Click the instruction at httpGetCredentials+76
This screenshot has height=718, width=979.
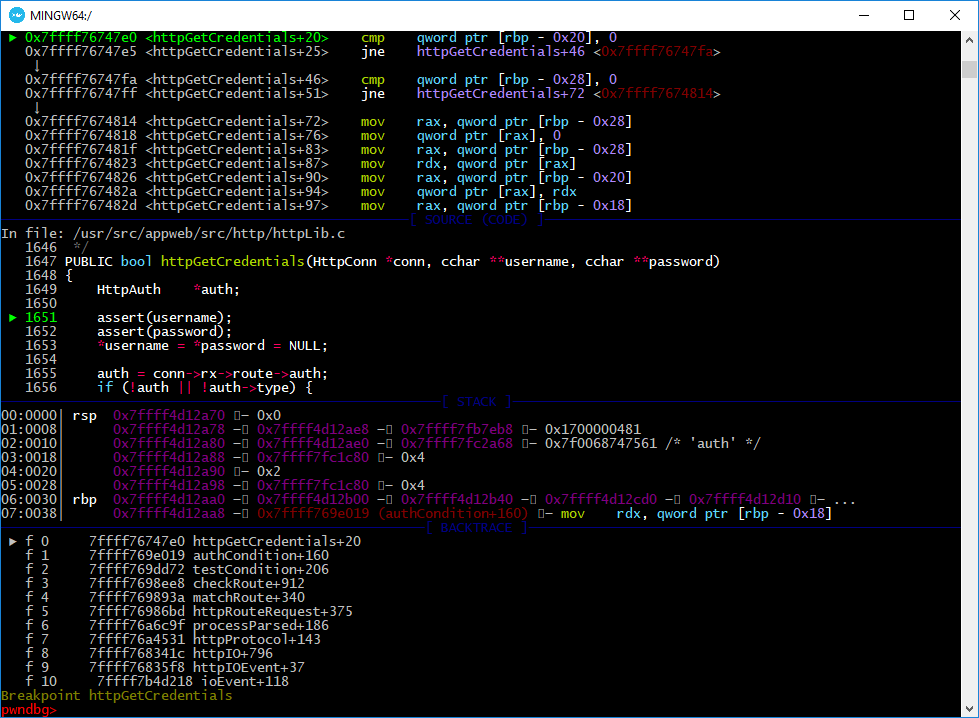(293, 135)
